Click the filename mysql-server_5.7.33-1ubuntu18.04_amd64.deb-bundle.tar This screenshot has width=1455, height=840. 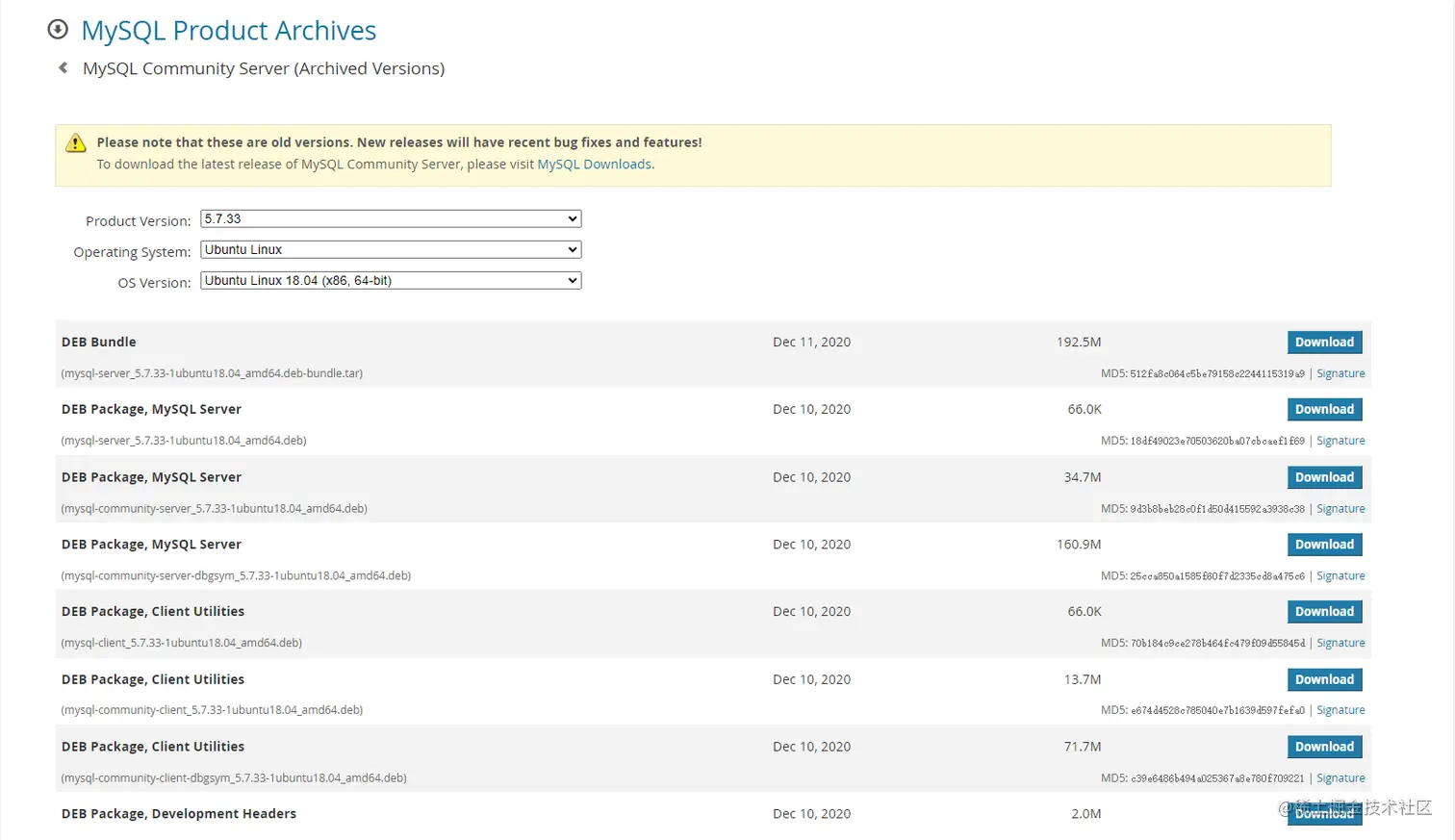212,373
